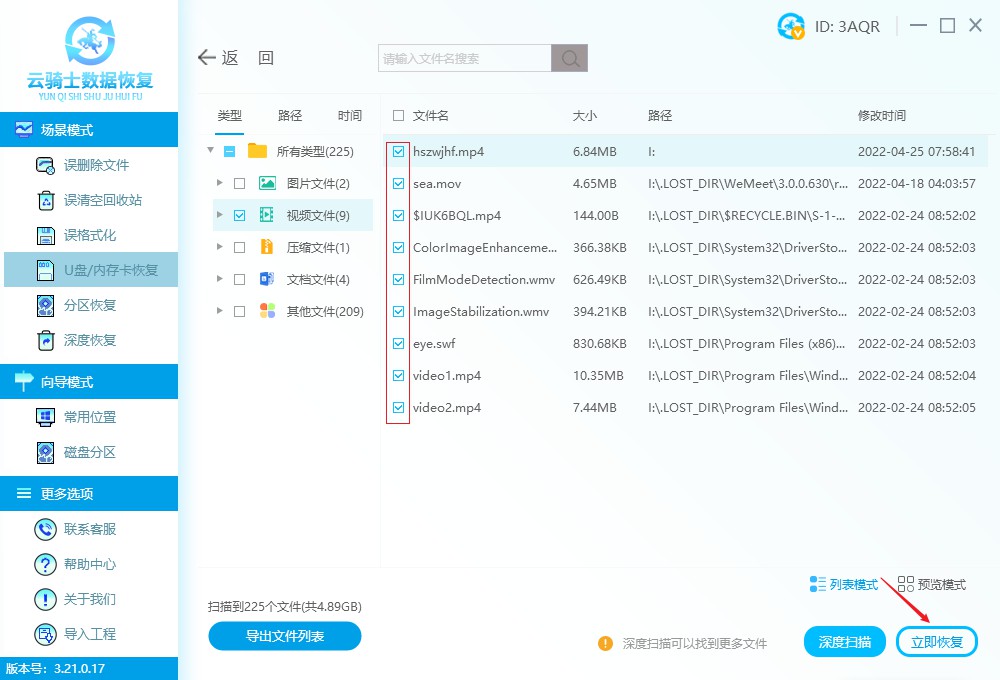Click 导出文件列表 button
1000x680 pixels.
pyautogui.click(x=285, y=636)
